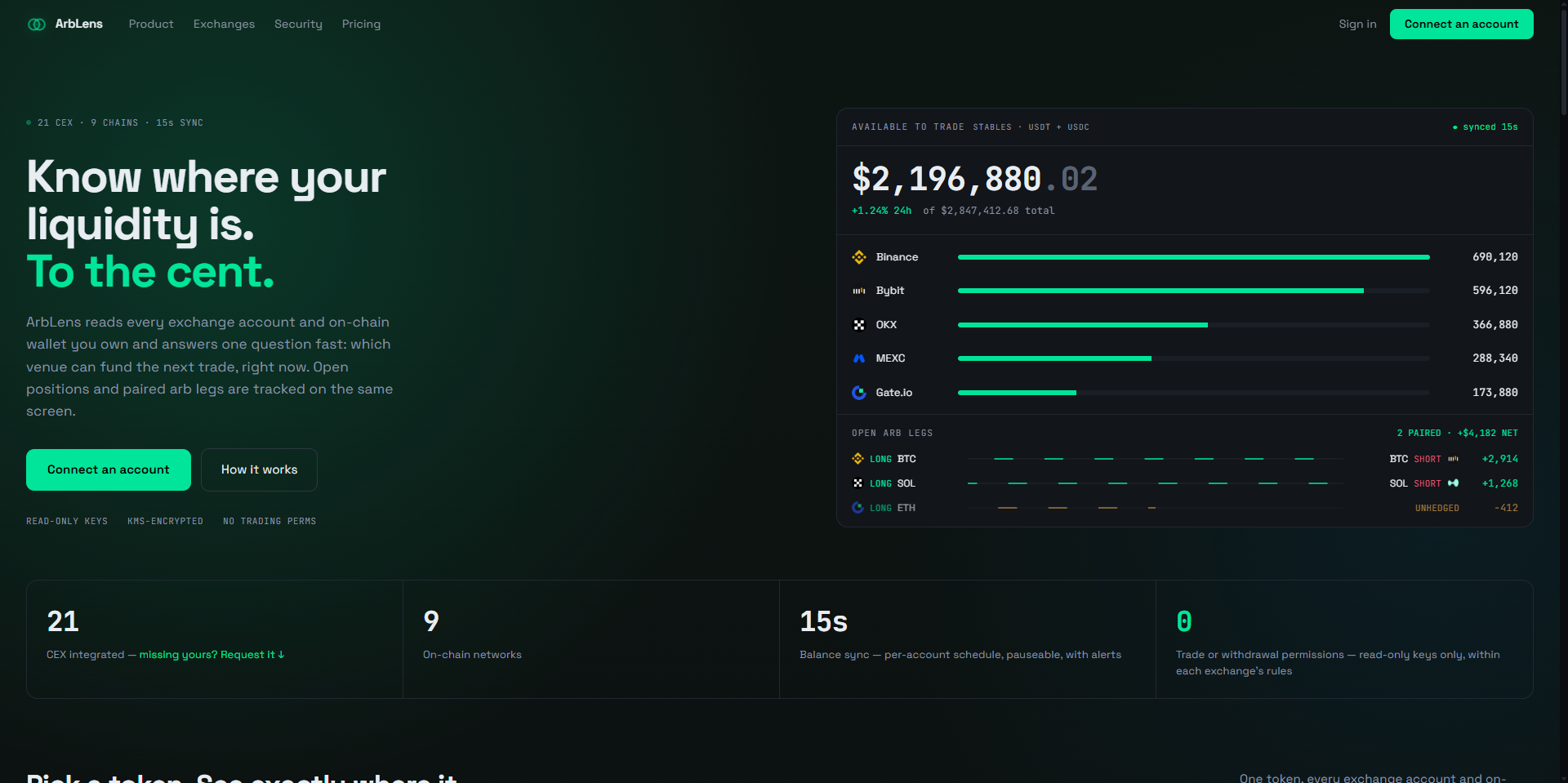
Task: Click the exchange icon beside LONG SOL
Action: (x=857, y=483)
